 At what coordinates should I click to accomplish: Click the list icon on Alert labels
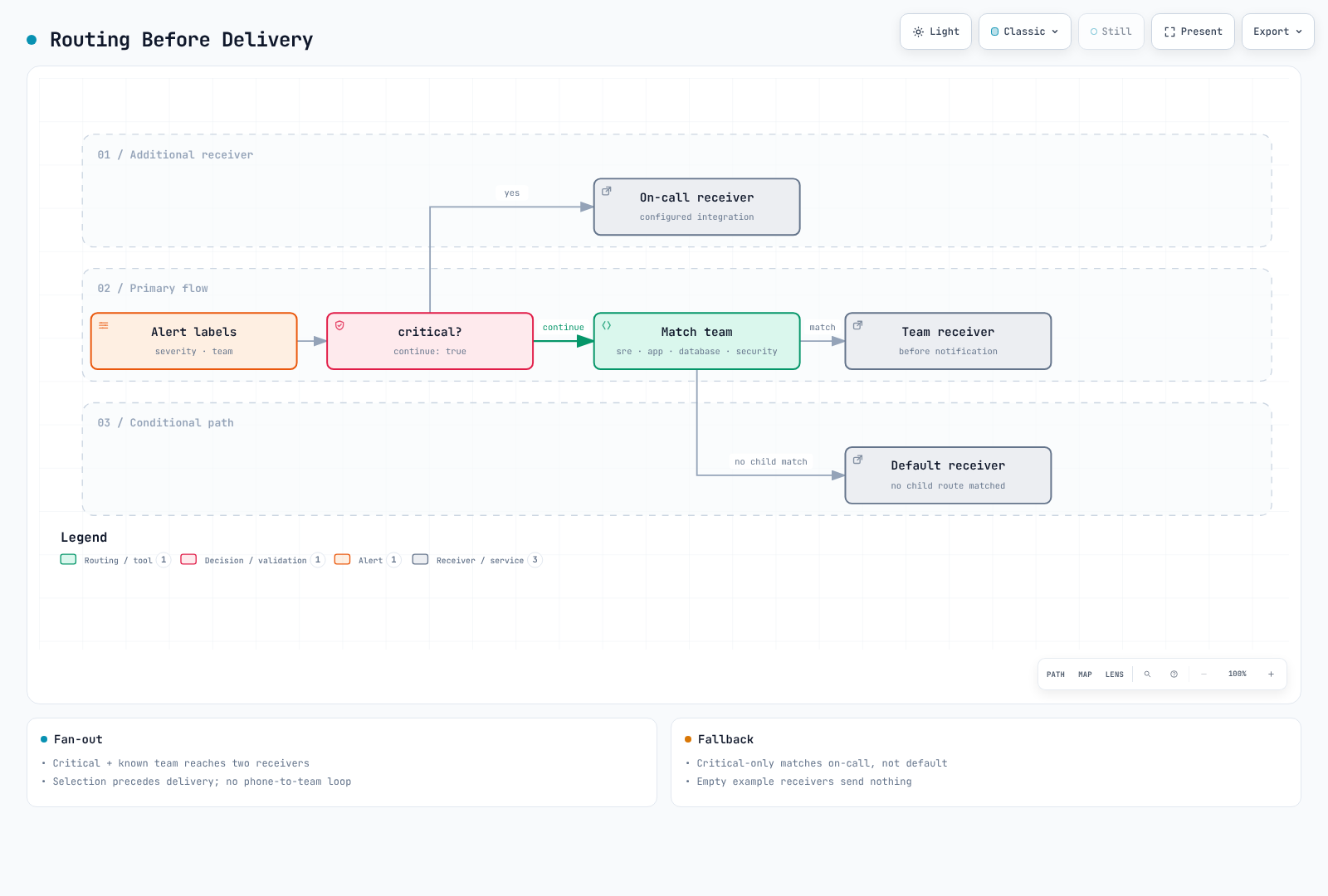tap(104, 325)
